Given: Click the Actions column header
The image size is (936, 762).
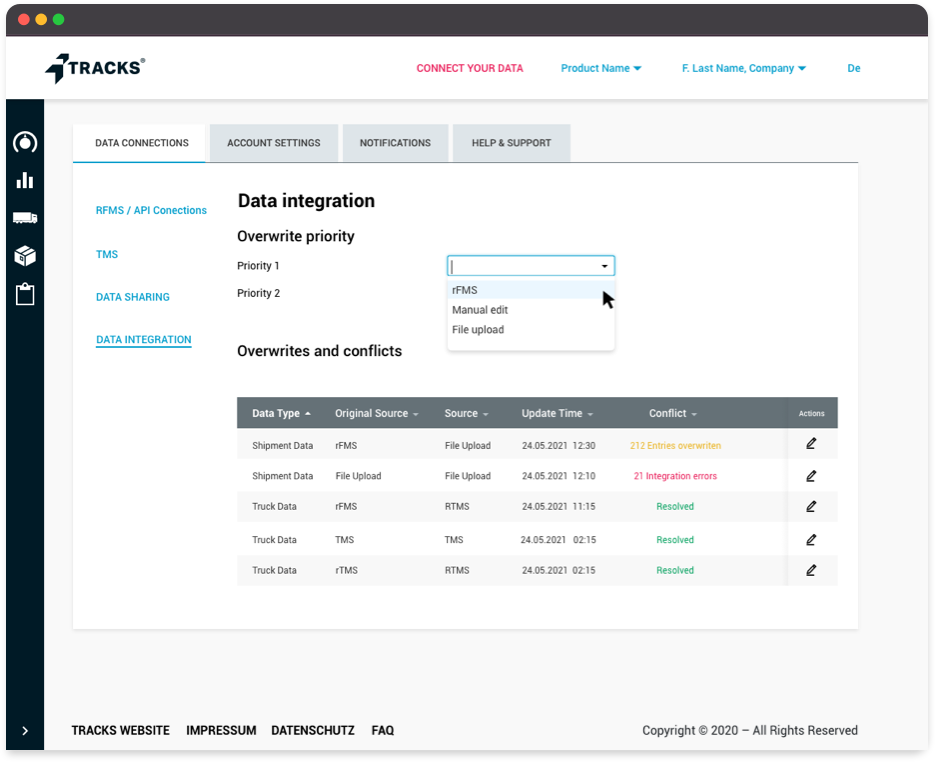Looking at the screenshot, I should pyautogui.click(x=811, y=413).
